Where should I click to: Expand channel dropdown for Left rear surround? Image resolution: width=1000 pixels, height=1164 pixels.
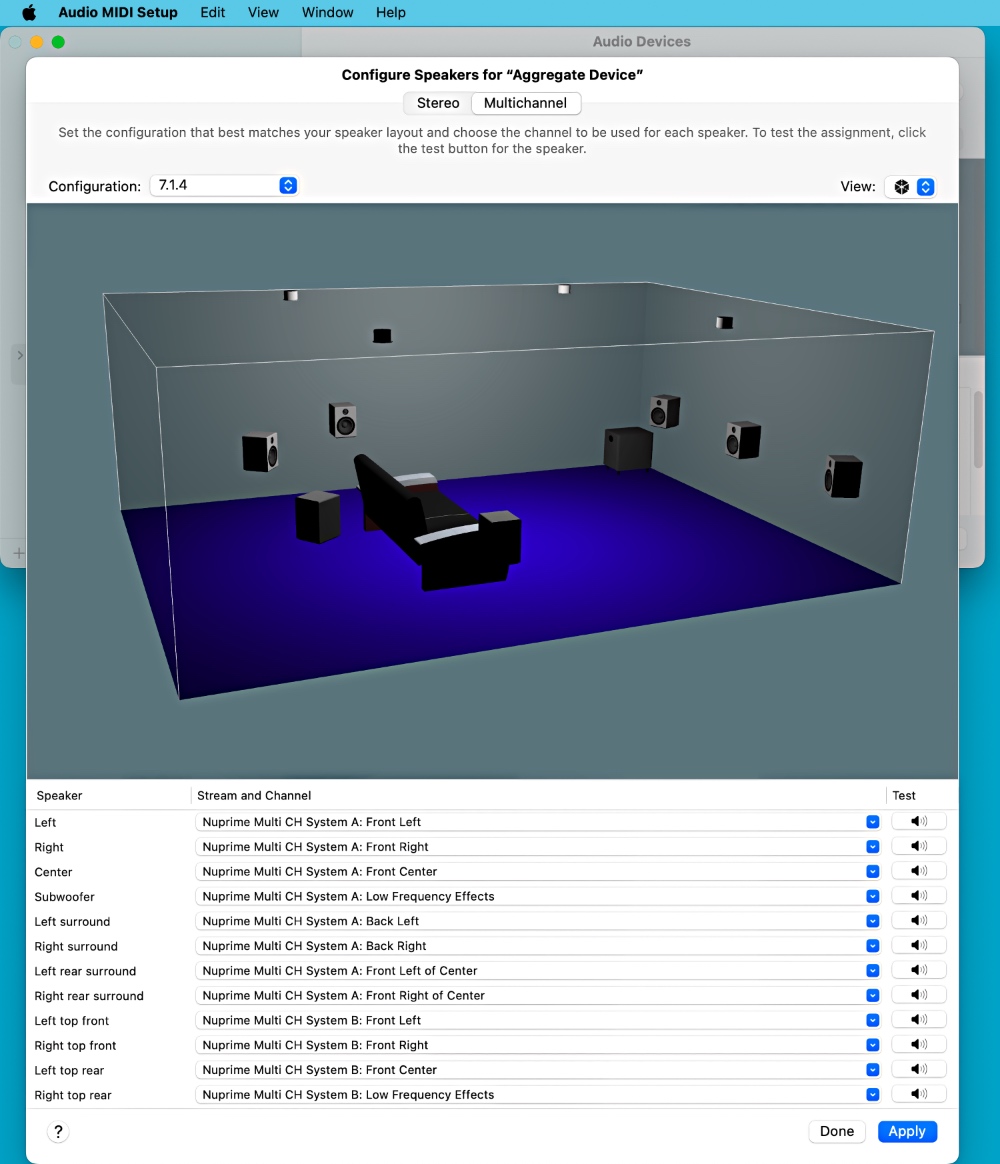tap(872, 971)
